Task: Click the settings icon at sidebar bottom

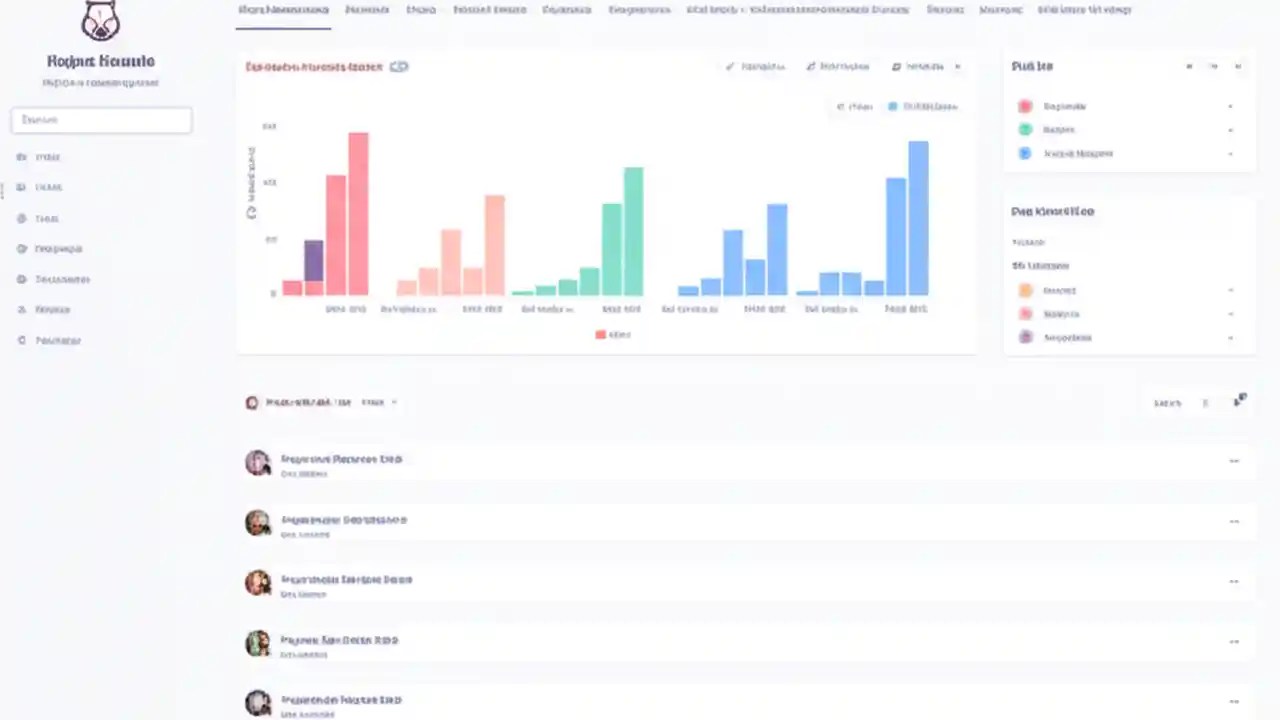Action: click(x=21, y=340)
